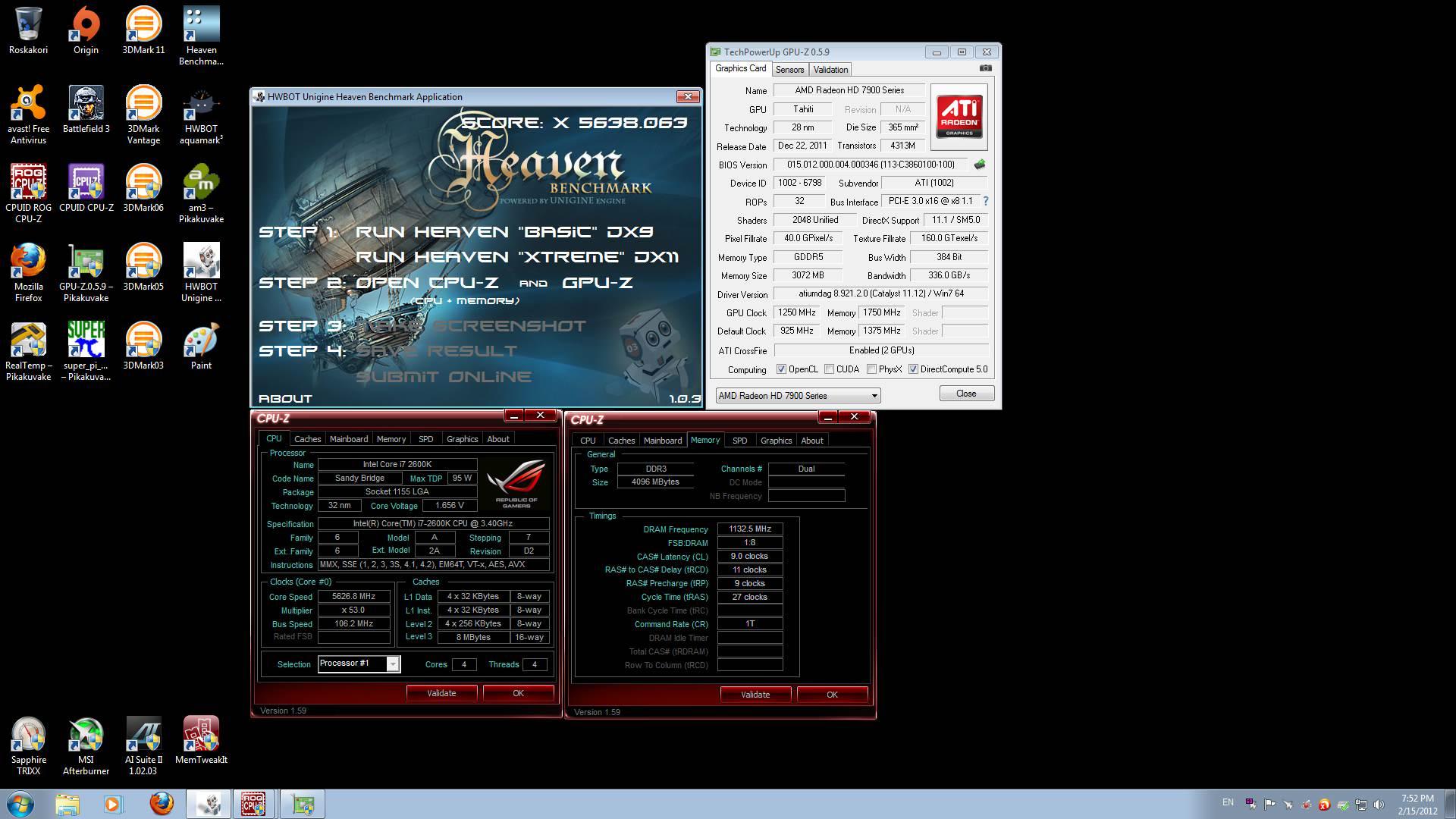Expand AMD Radeon HD 7900 Series dropdown
The image size is (1456, 819).
click(x=874, y=396)
